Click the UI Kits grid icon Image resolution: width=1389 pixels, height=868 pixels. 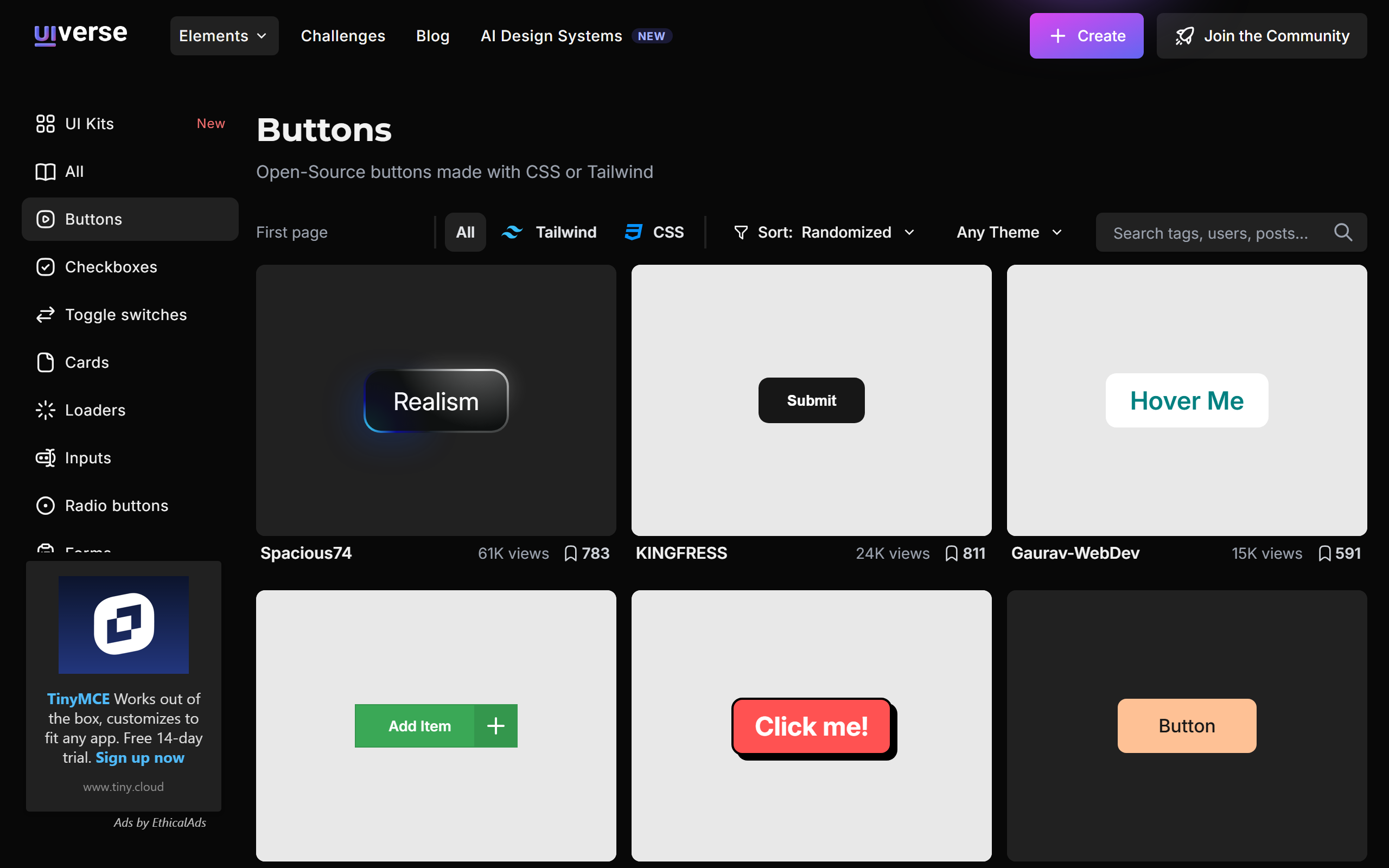pyautogui.click(x=46, y=124)
